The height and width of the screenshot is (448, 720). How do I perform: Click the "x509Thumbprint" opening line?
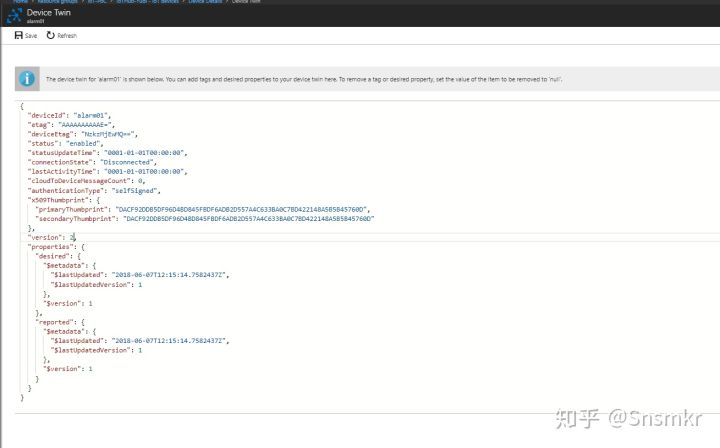[64, 200]
